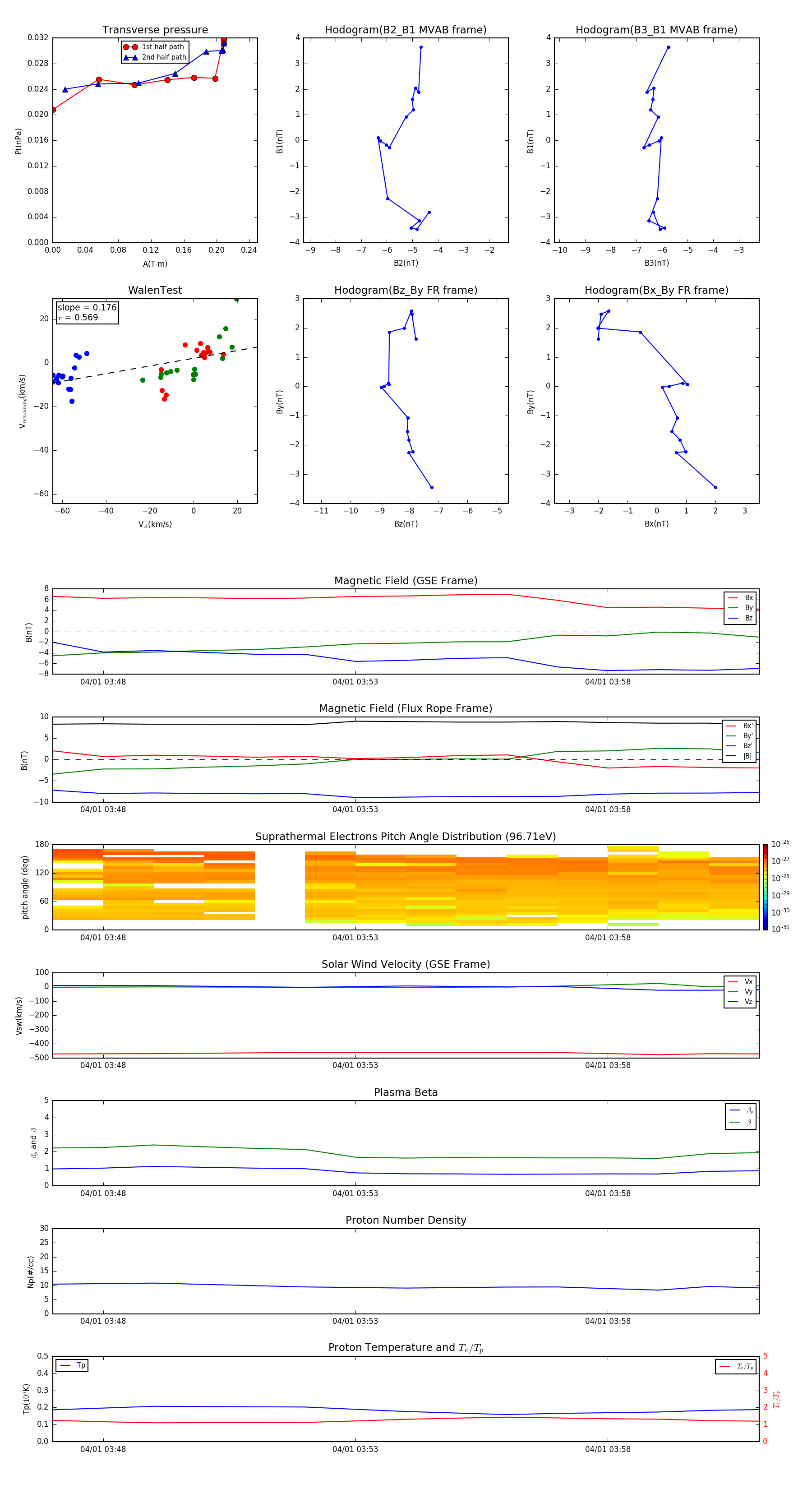
Task: Click 'Magnetic Field (Flux Rope Frame)' title
Action: 406,709
